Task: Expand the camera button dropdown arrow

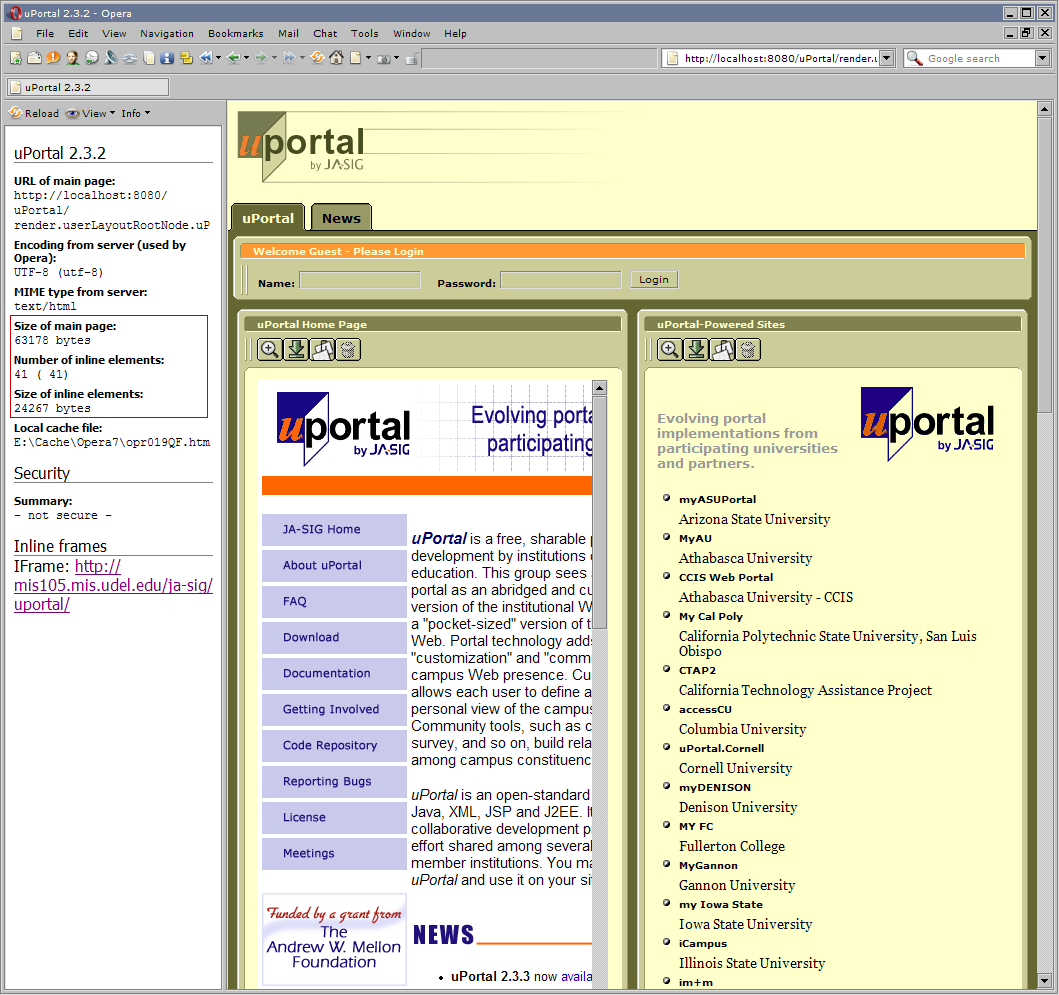Action: point(396,58)
